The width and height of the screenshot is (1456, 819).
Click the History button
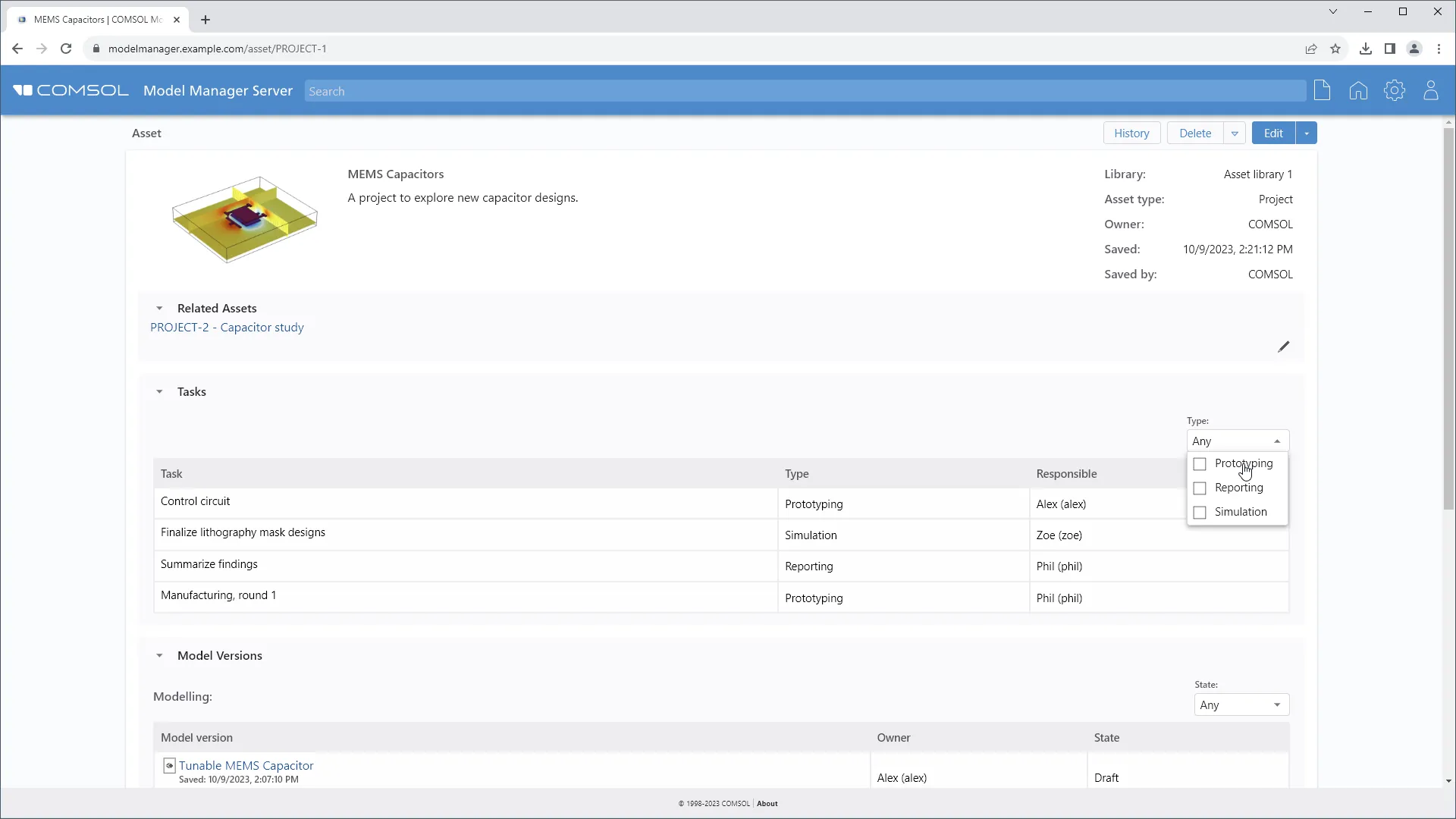click(1131, 133)
